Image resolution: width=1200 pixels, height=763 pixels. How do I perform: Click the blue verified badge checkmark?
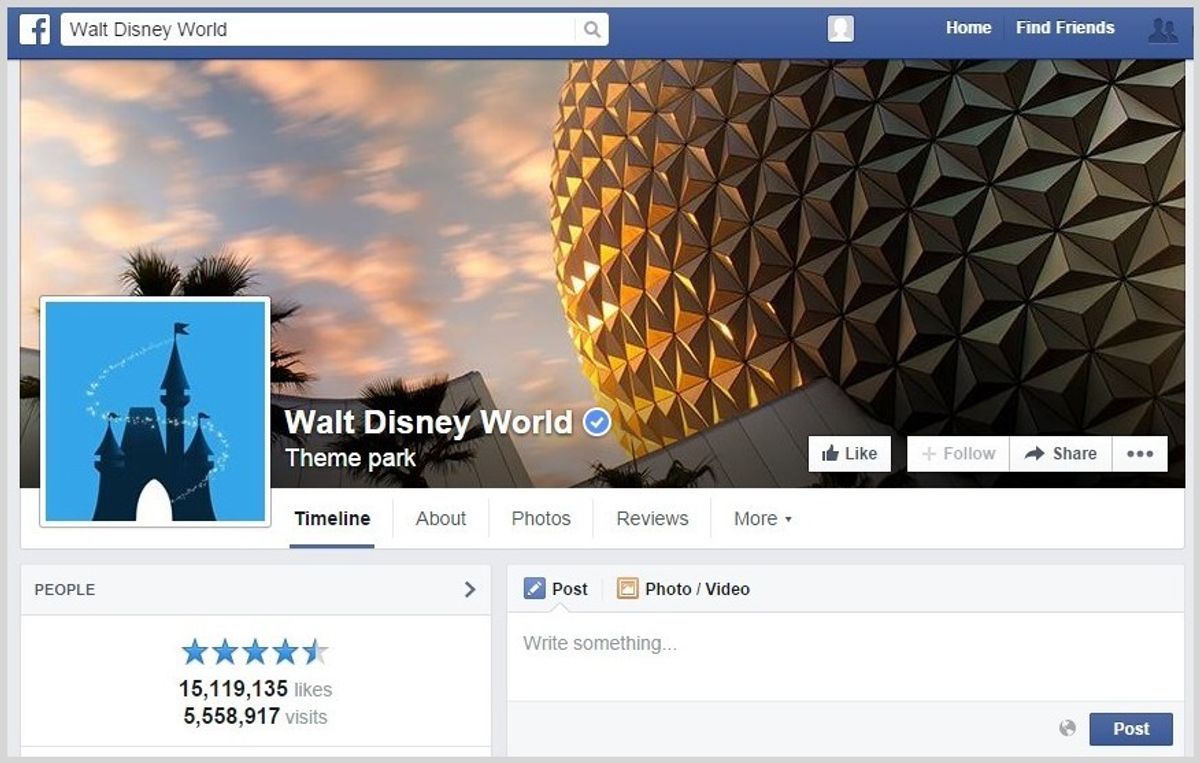pos(597,423)
